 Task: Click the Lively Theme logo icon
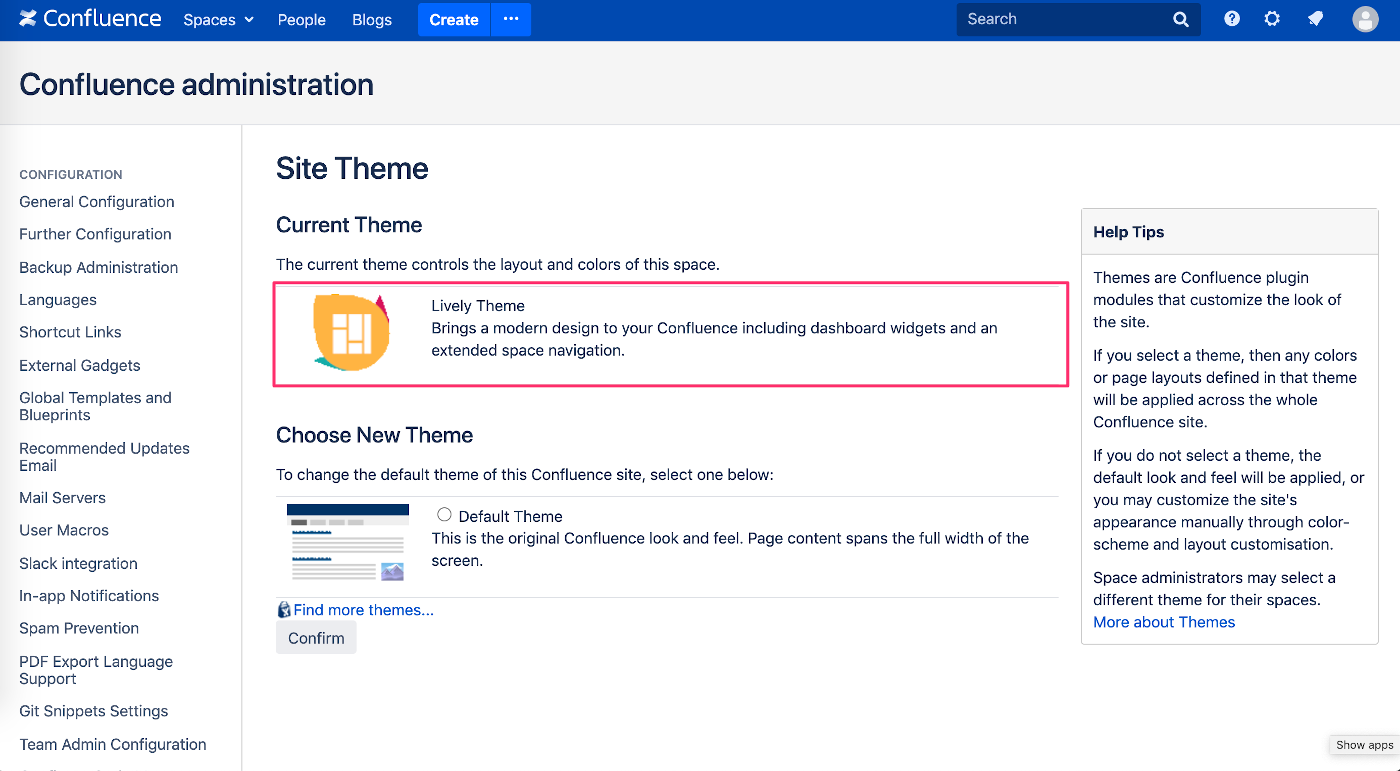350,334
